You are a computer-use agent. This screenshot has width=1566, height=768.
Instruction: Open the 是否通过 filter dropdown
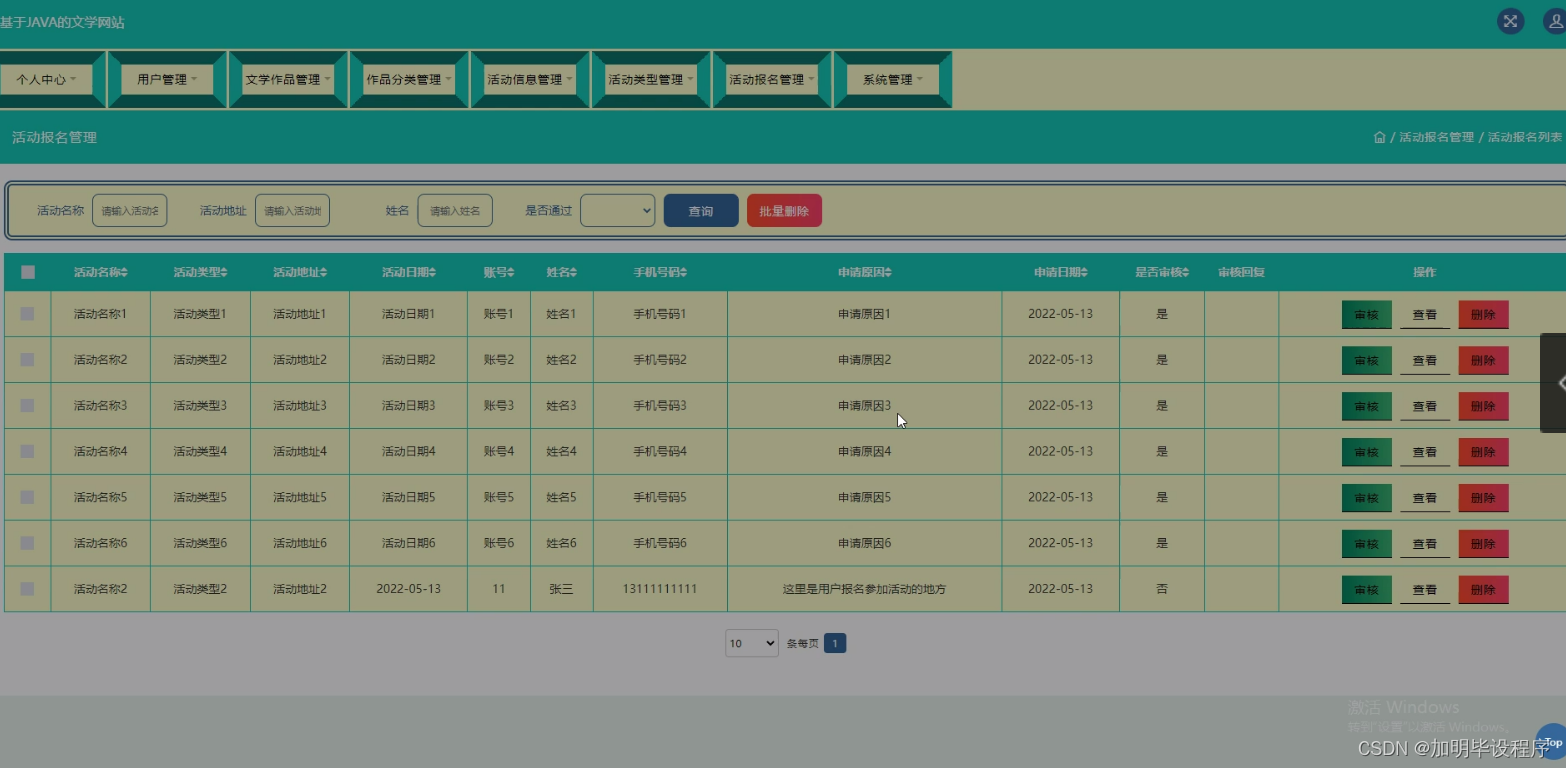click(617, 210)
